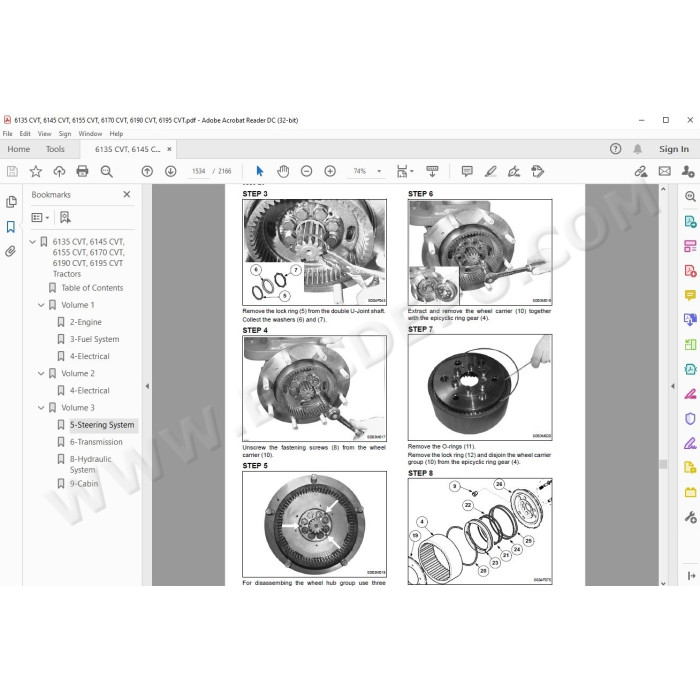Image resolution: width=700 pixels, height=700 pixels.
Task: Open the attachments paperclip panel
Action: tap(11, 251)
